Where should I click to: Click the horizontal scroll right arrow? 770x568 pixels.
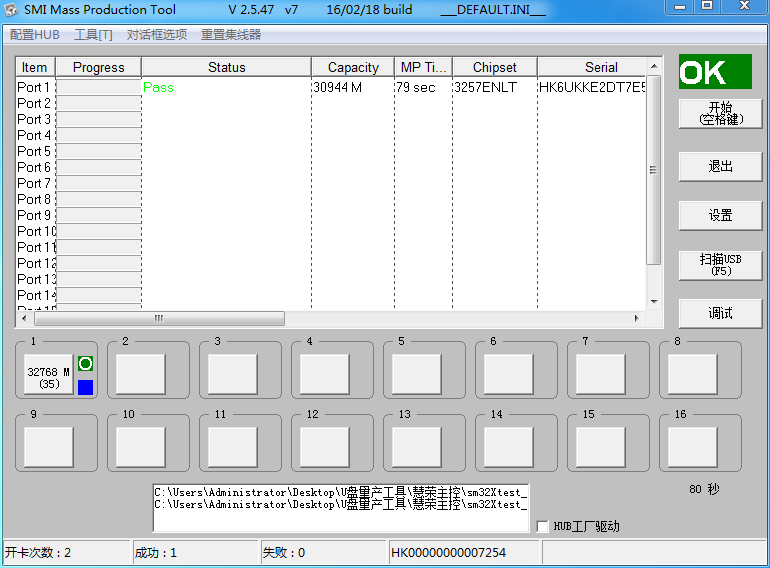click(637, 319)
